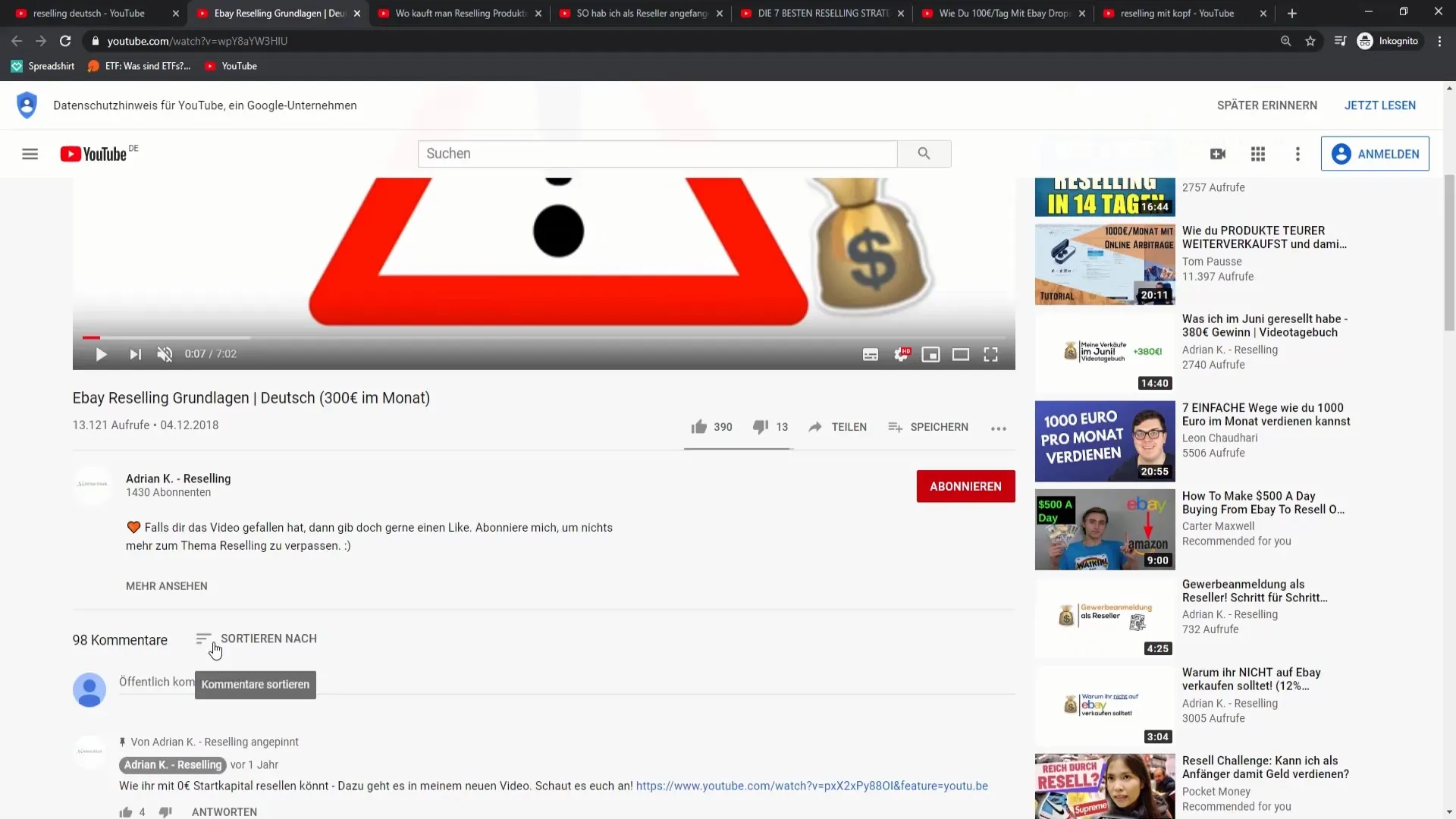Reload the page
This screenshot has width=1456, height=819.
point(65,41)
